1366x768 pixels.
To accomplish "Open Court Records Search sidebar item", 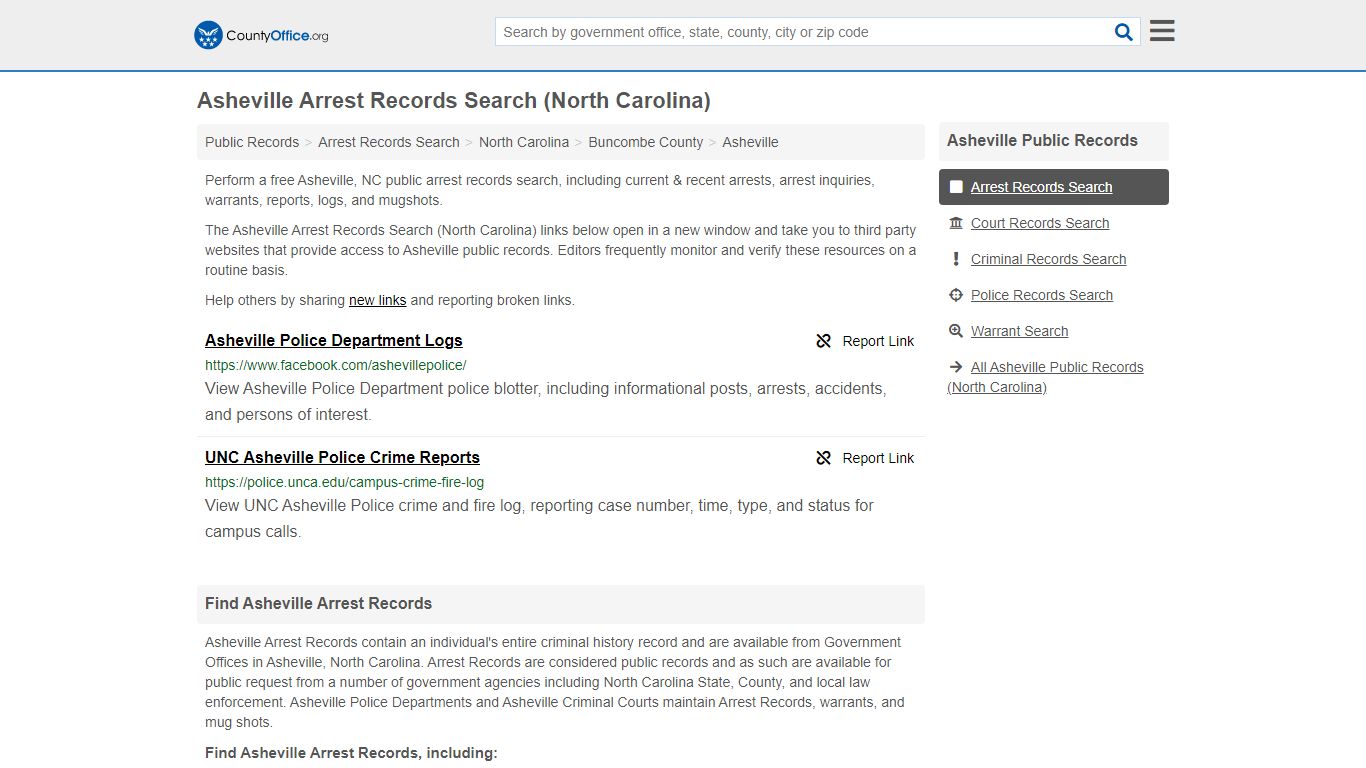I will point(1040,223).
